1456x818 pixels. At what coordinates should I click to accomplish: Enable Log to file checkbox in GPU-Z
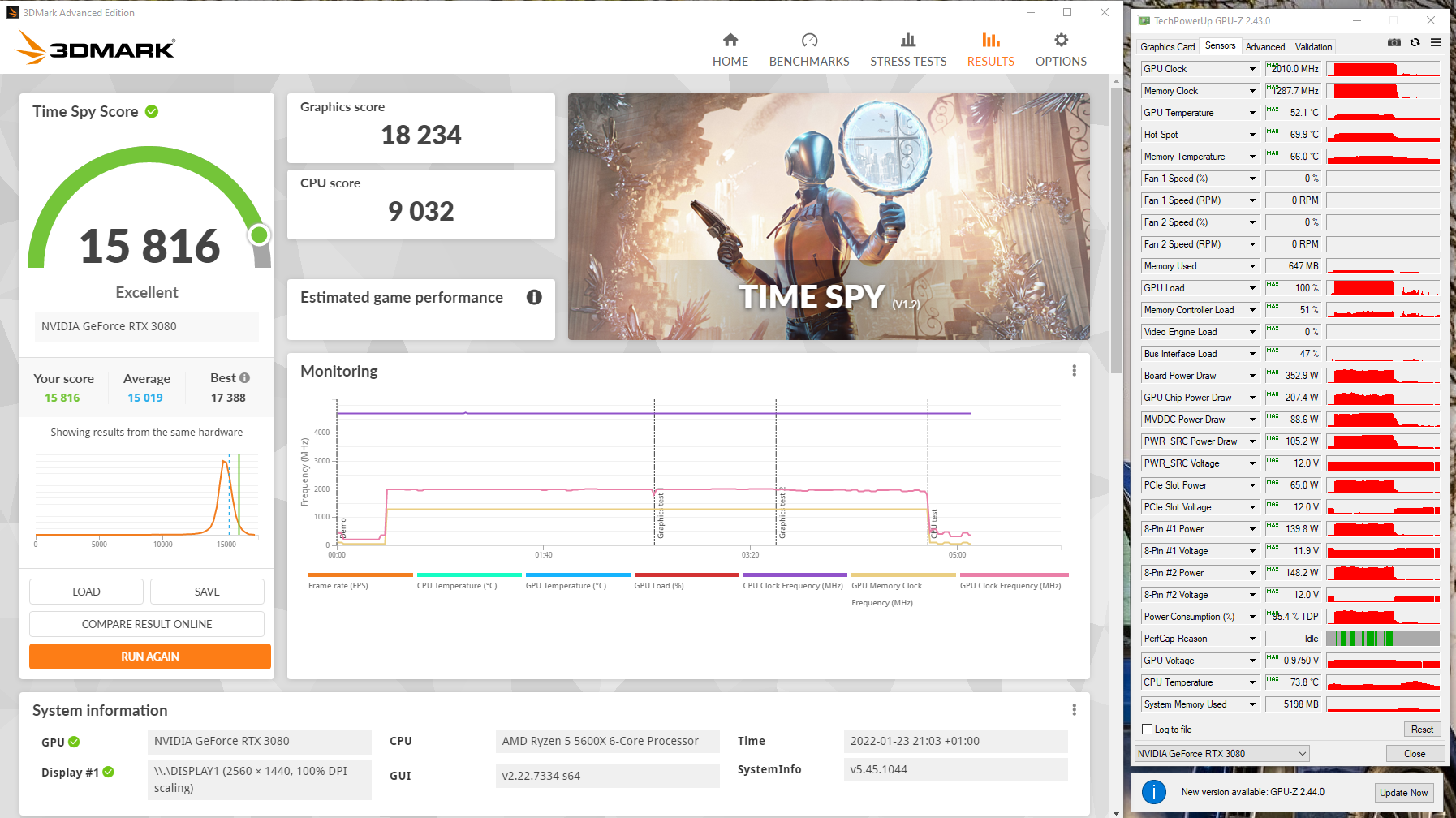1147,730
